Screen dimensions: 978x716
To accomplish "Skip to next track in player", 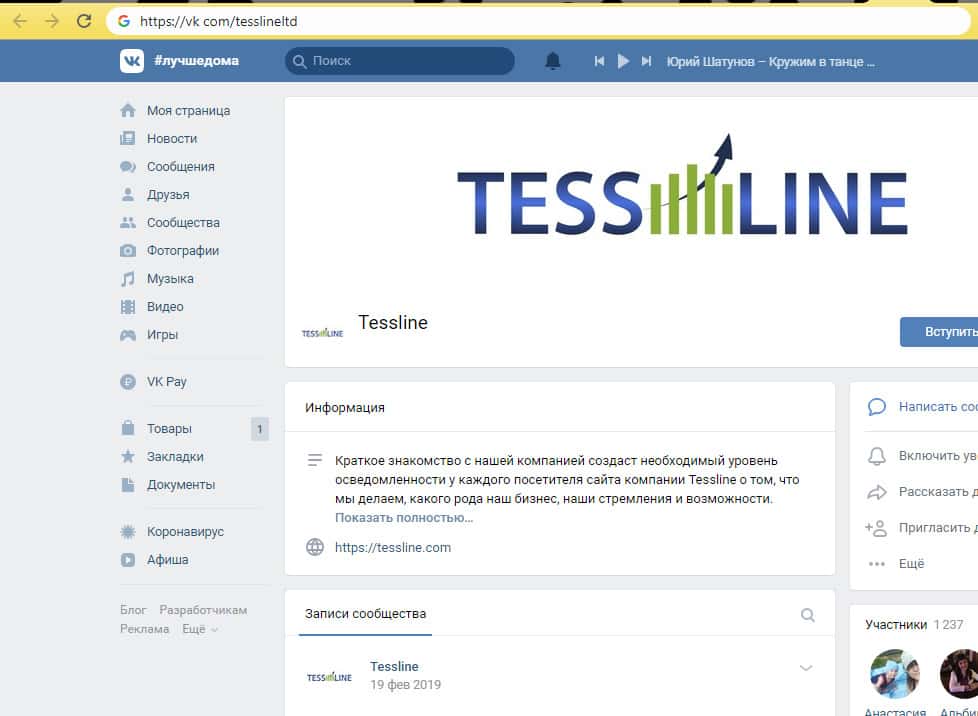I will point(647,61).
